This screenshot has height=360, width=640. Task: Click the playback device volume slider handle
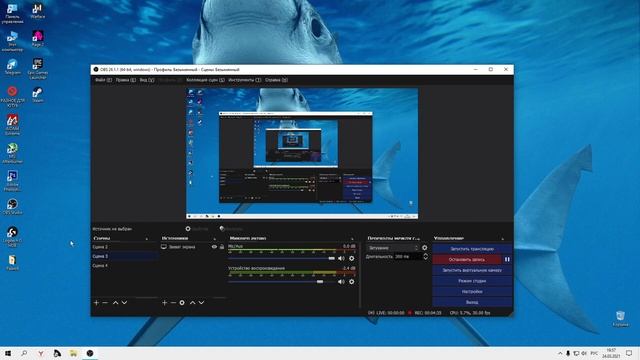point(320,282)
